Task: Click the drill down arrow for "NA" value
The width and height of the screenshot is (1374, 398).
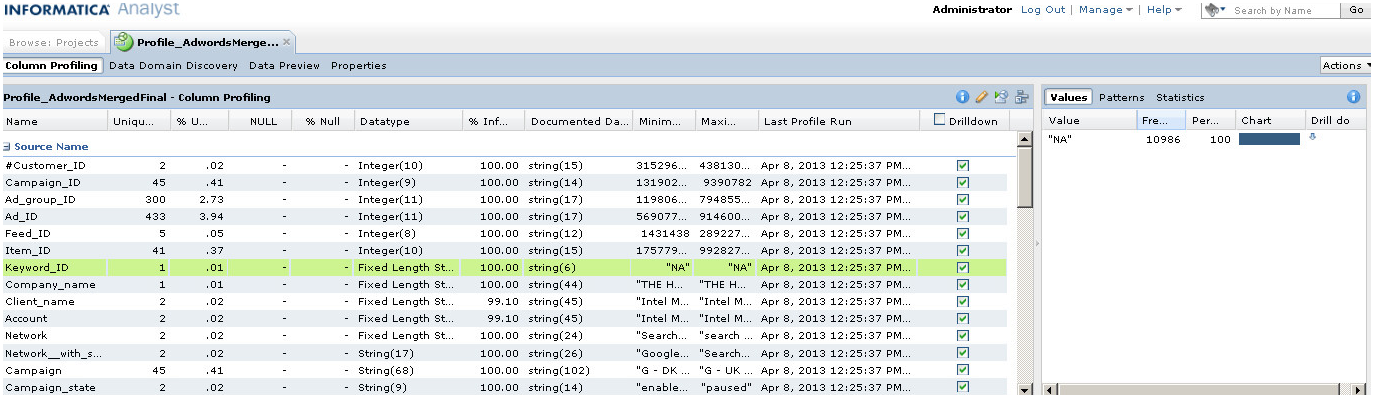Action: [x=1313, y=138]
